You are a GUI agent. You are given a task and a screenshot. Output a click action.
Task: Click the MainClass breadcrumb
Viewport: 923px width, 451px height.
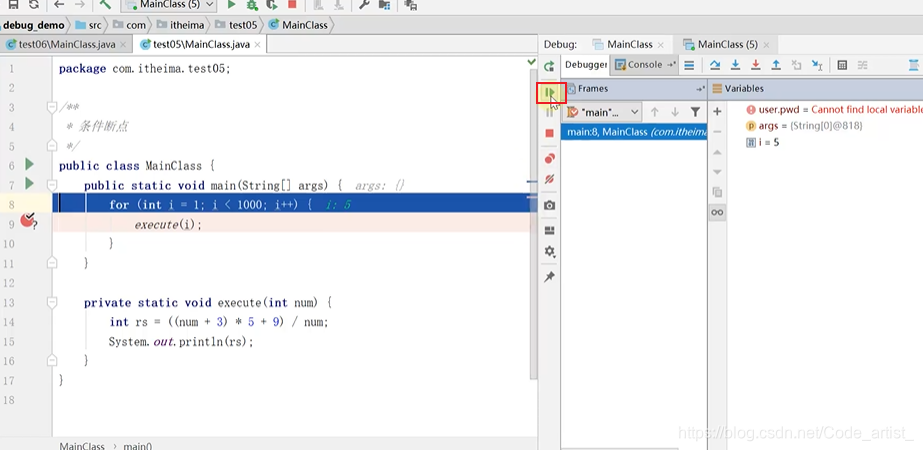pos(298,25)
